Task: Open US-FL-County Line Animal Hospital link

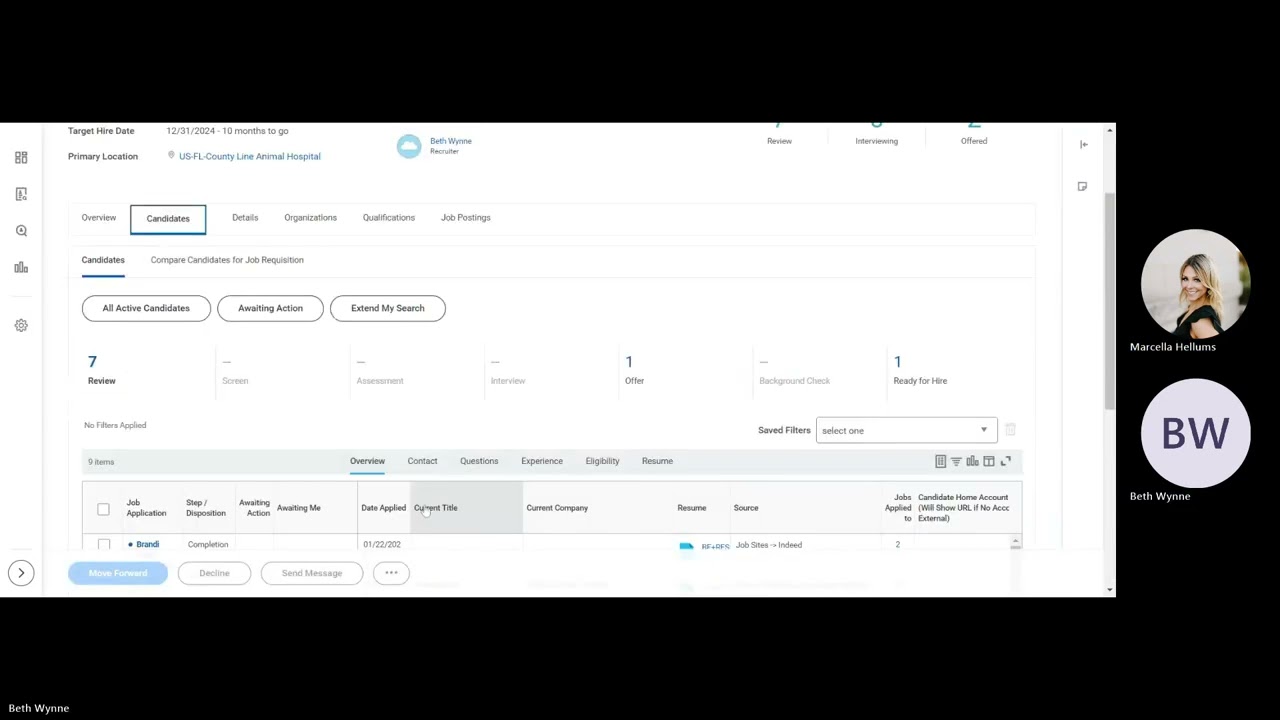Action: pos(250,156)
